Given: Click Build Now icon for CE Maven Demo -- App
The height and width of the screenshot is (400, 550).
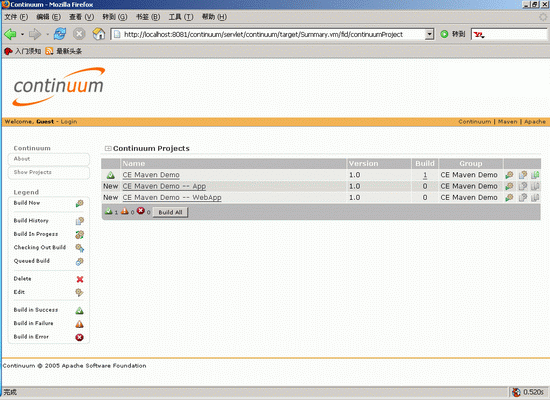Looking at the screenshot, I should [509, 186].
